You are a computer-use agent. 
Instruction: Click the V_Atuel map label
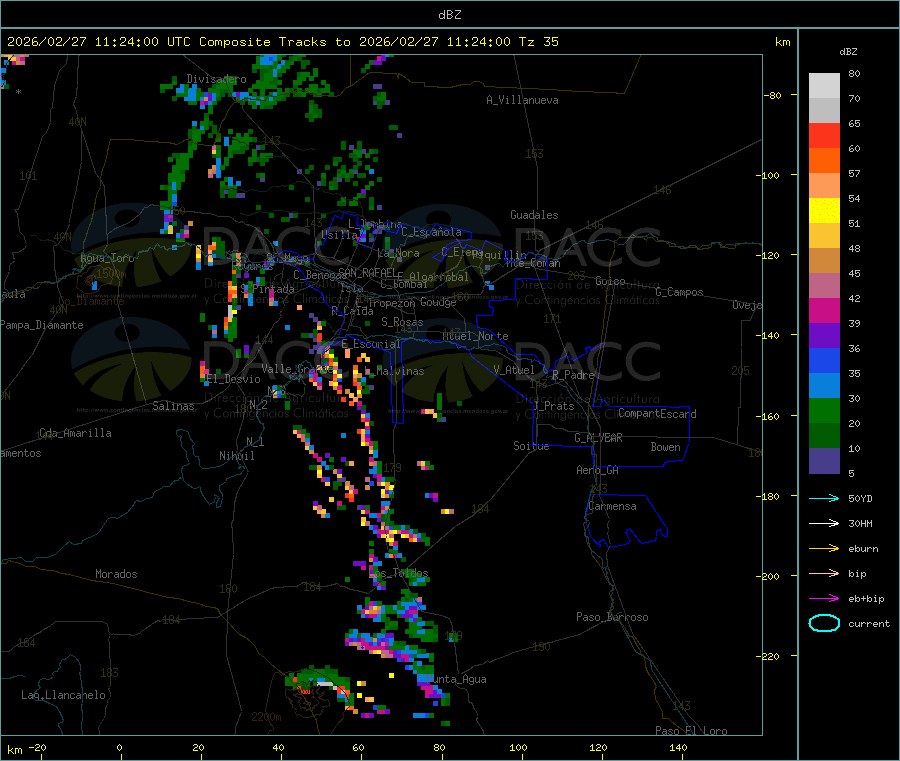[x=514, y=370]
